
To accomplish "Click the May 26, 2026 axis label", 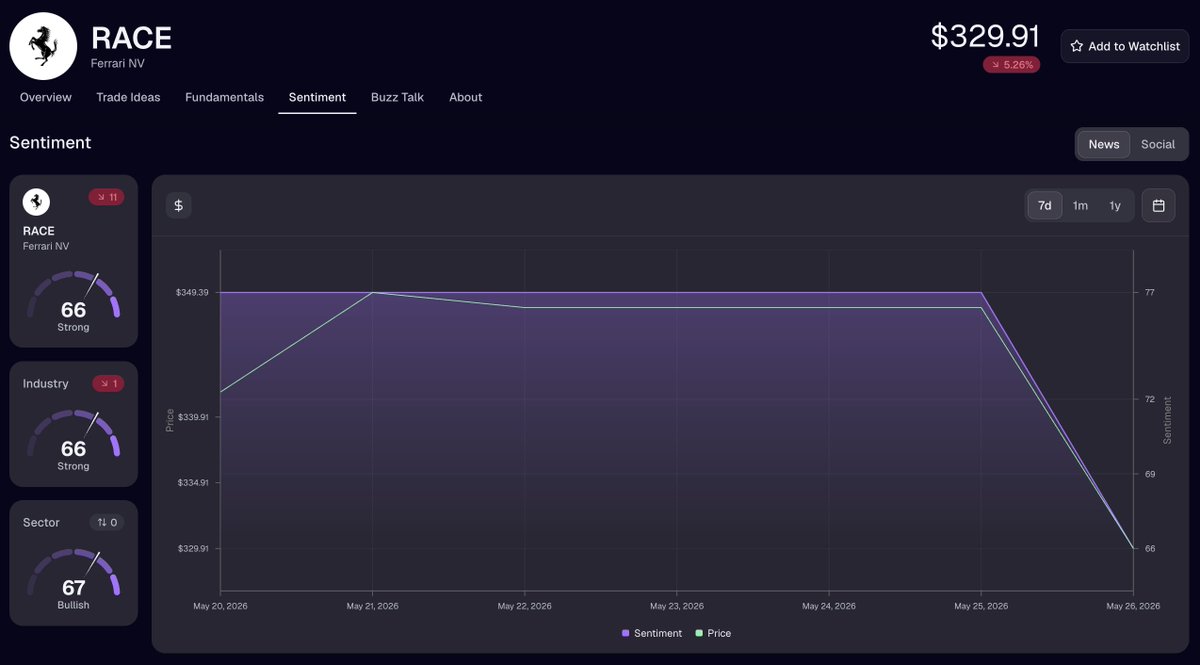I will 1133,606.
